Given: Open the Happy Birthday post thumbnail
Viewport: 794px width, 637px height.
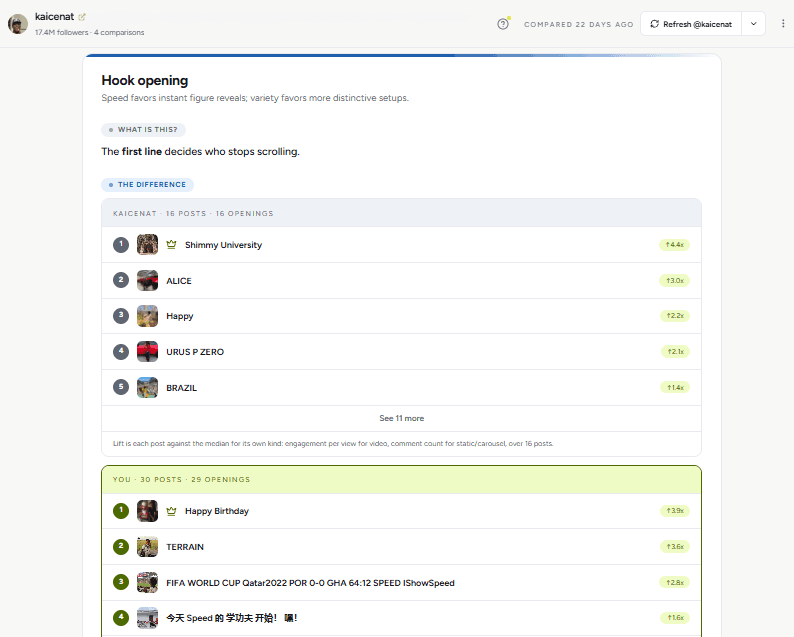Looking at the screenshot, I should tap(147, 511).
